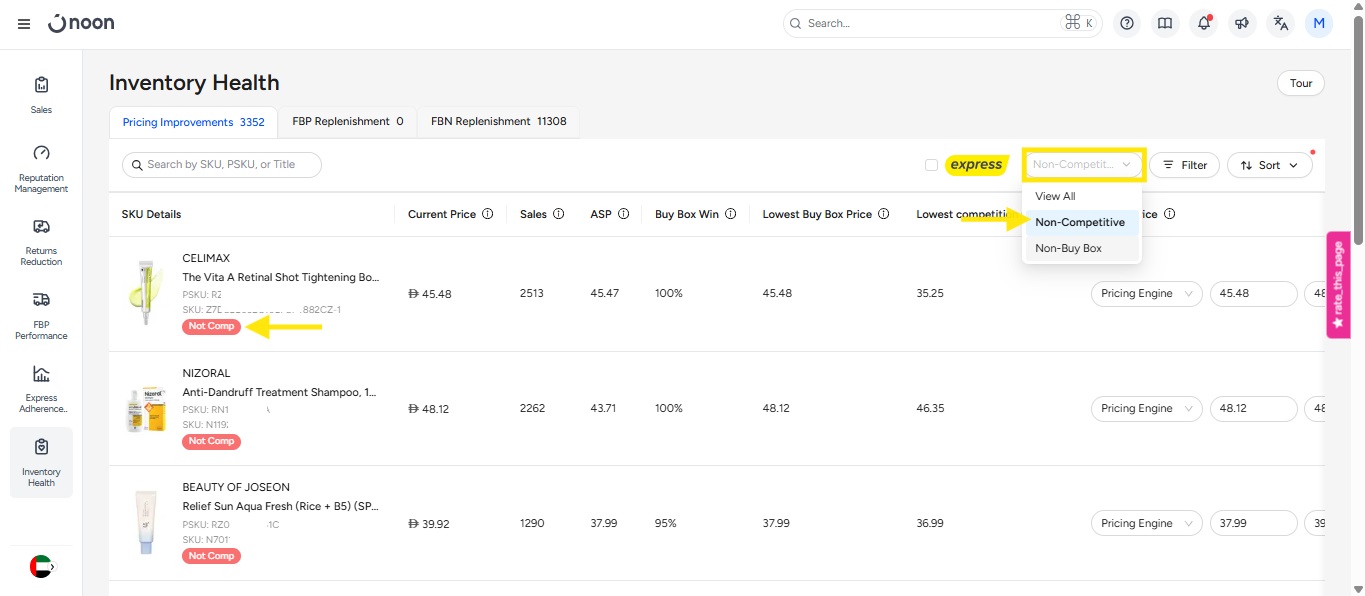Open the hamburger navigation menu
Viewport: 1365px width, 596px height.
[24, 24]
